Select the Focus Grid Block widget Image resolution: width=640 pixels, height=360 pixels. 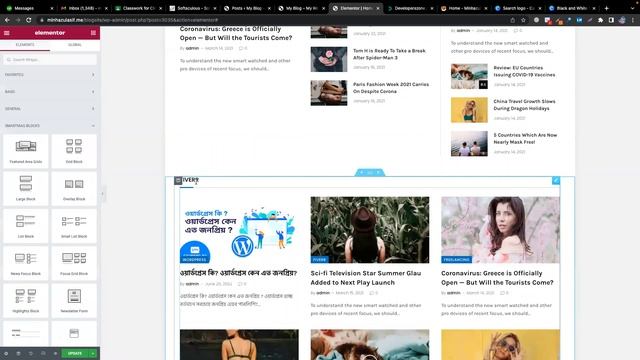tap(74, 263)
